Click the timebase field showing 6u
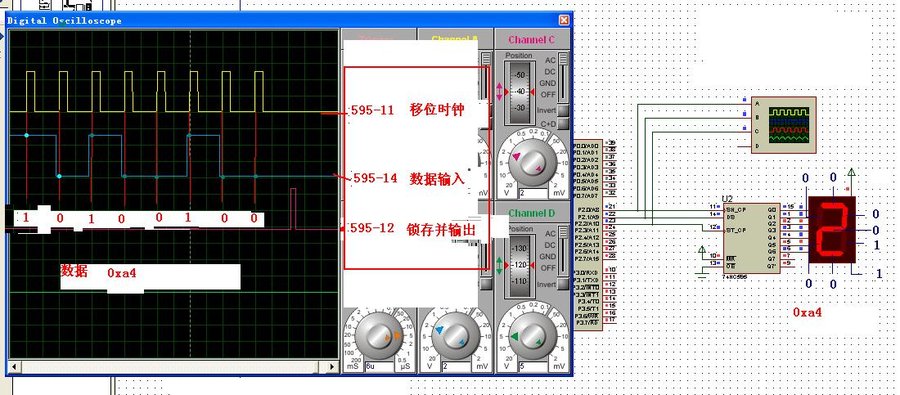Image resolution: width=900 pixels, height=395 pixels. (x=380, y=366)
